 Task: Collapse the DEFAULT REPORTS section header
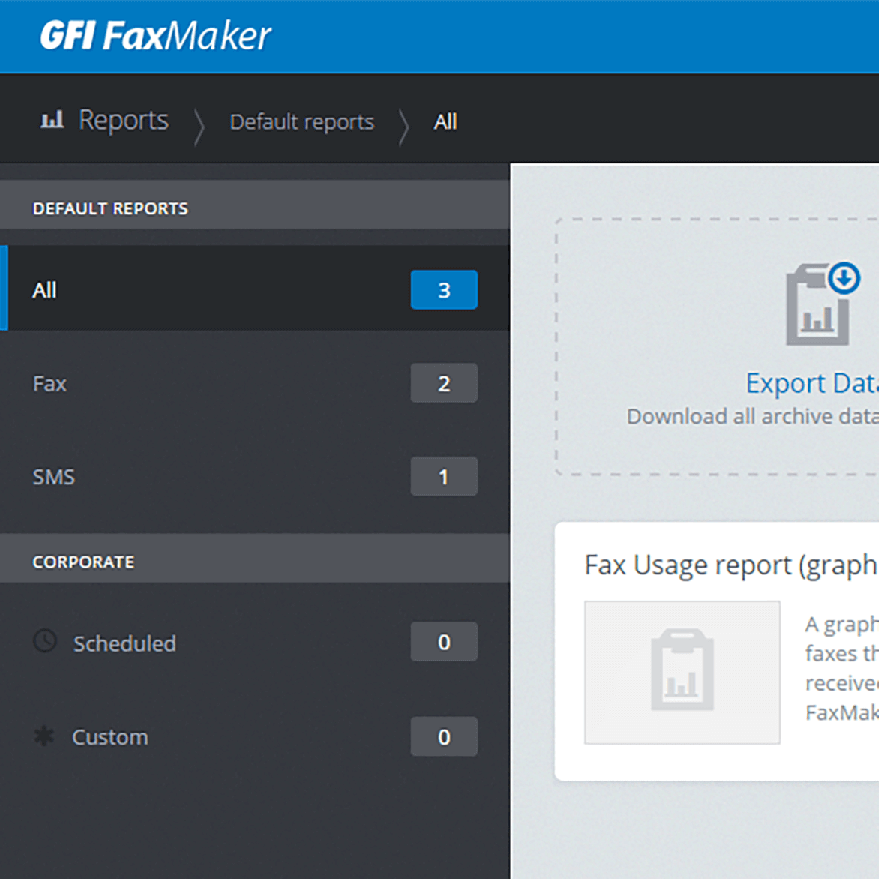[110, 207]
